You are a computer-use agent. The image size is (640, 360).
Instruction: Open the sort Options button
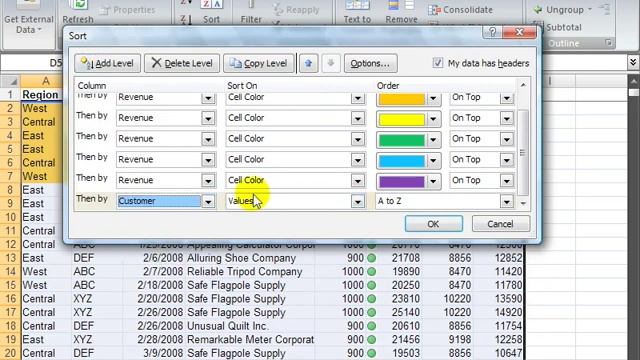pos(370,63)
